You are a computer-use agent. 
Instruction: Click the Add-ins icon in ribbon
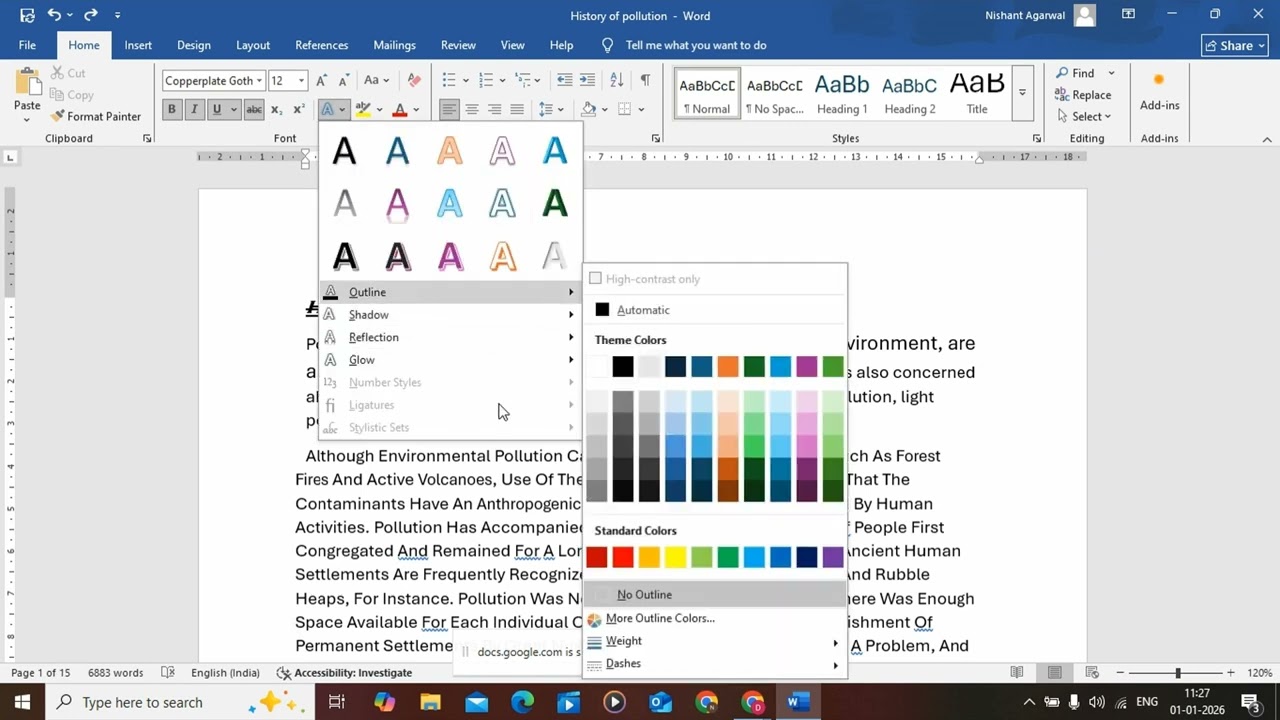1159,80
